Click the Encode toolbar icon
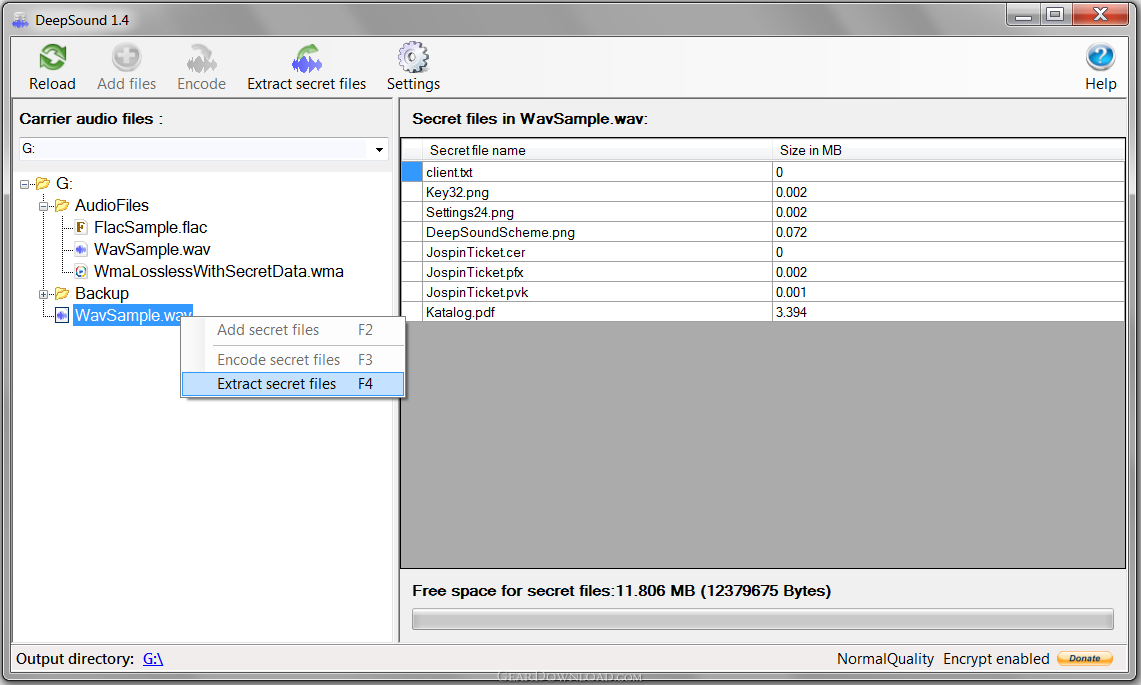Viewport: 1141px width, 685px height. point(201,58)
